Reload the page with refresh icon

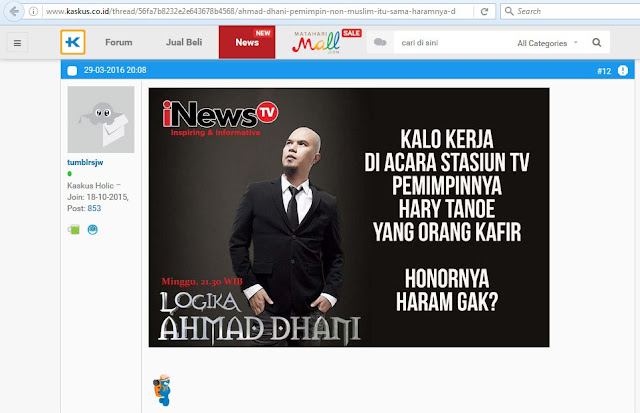[484, 11]
